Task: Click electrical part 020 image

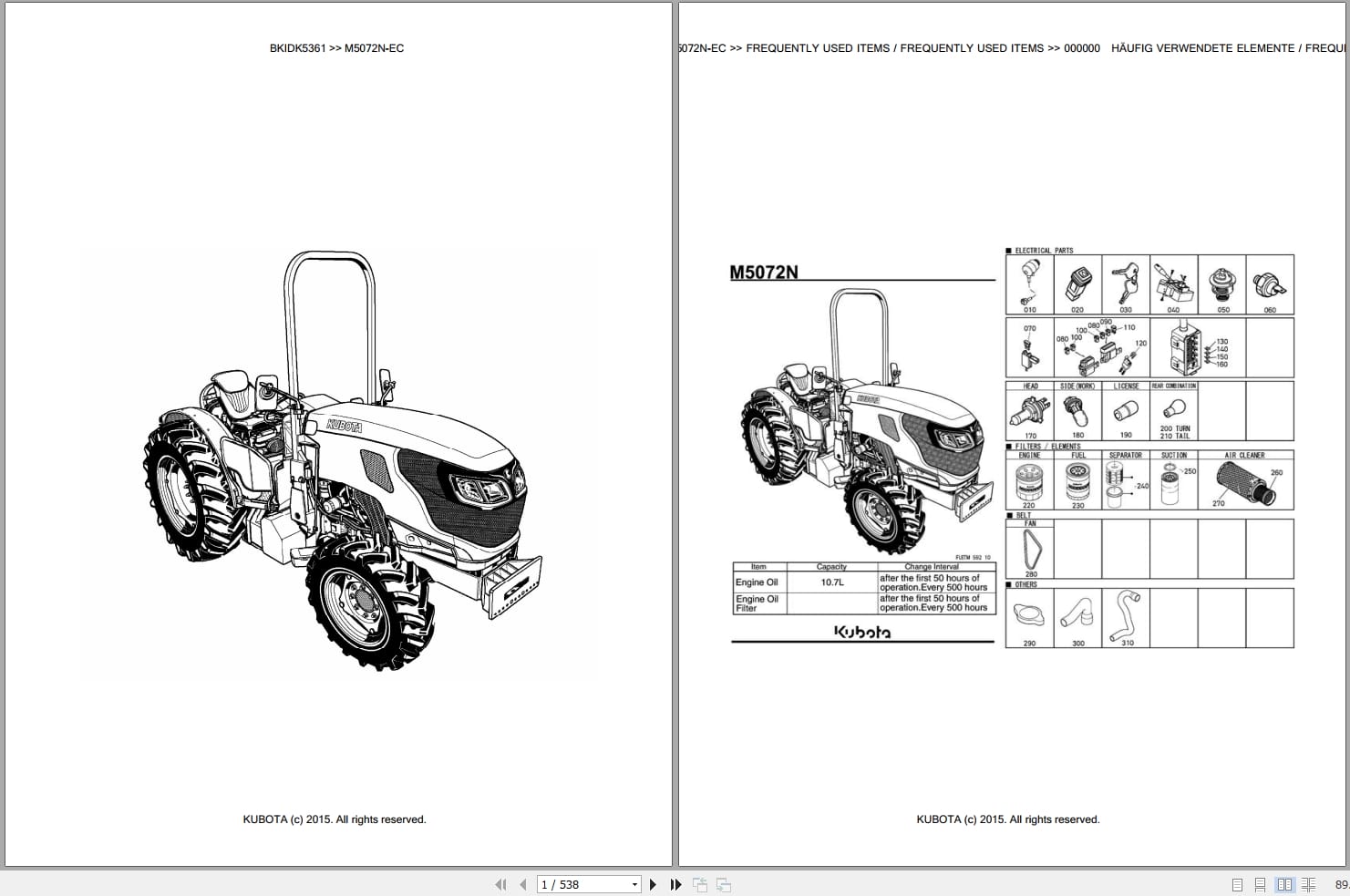Action: (x=1077, y=284)
